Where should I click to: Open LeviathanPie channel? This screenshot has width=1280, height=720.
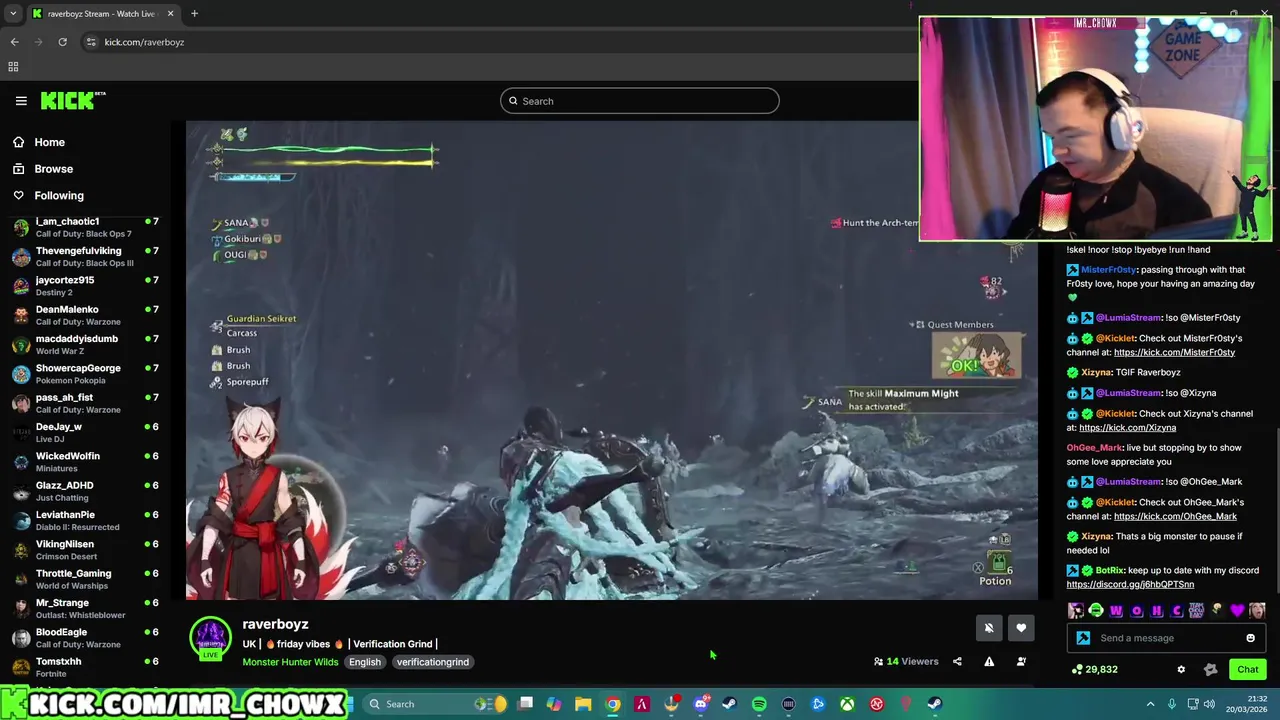point(86,520)
